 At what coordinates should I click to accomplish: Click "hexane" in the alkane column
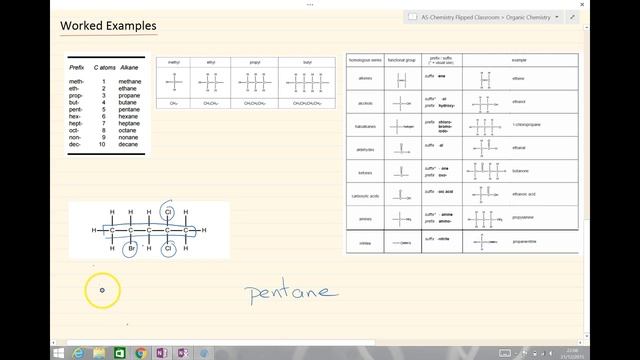pyautogui.click(x=128, y=116)
